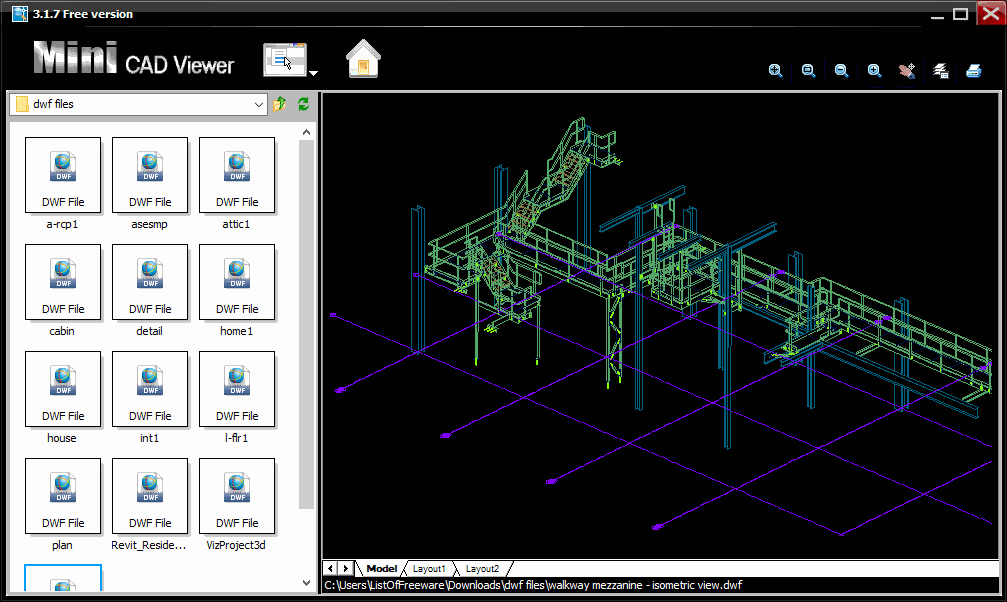Click the app icon in title bar
1007x602 pixels.
tap(20, 13)
